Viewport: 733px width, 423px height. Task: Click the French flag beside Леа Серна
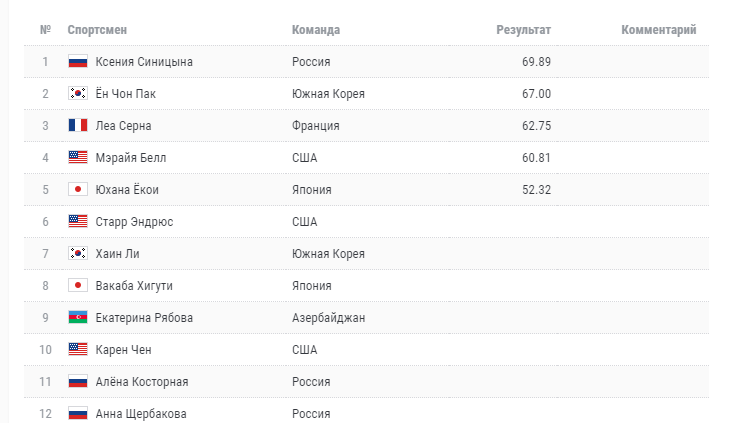(78, 126)
